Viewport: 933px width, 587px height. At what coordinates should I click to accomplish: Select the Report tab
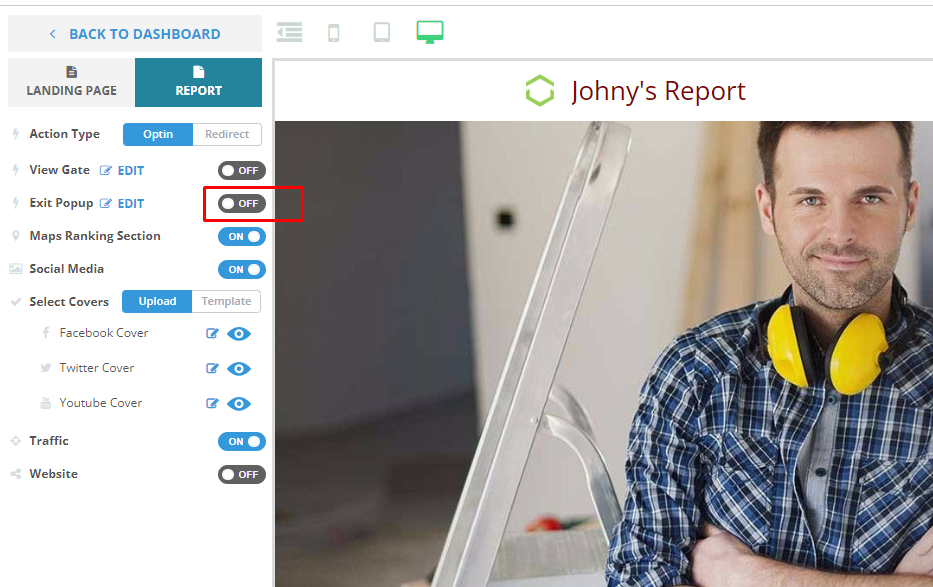[x=198, y=82]
